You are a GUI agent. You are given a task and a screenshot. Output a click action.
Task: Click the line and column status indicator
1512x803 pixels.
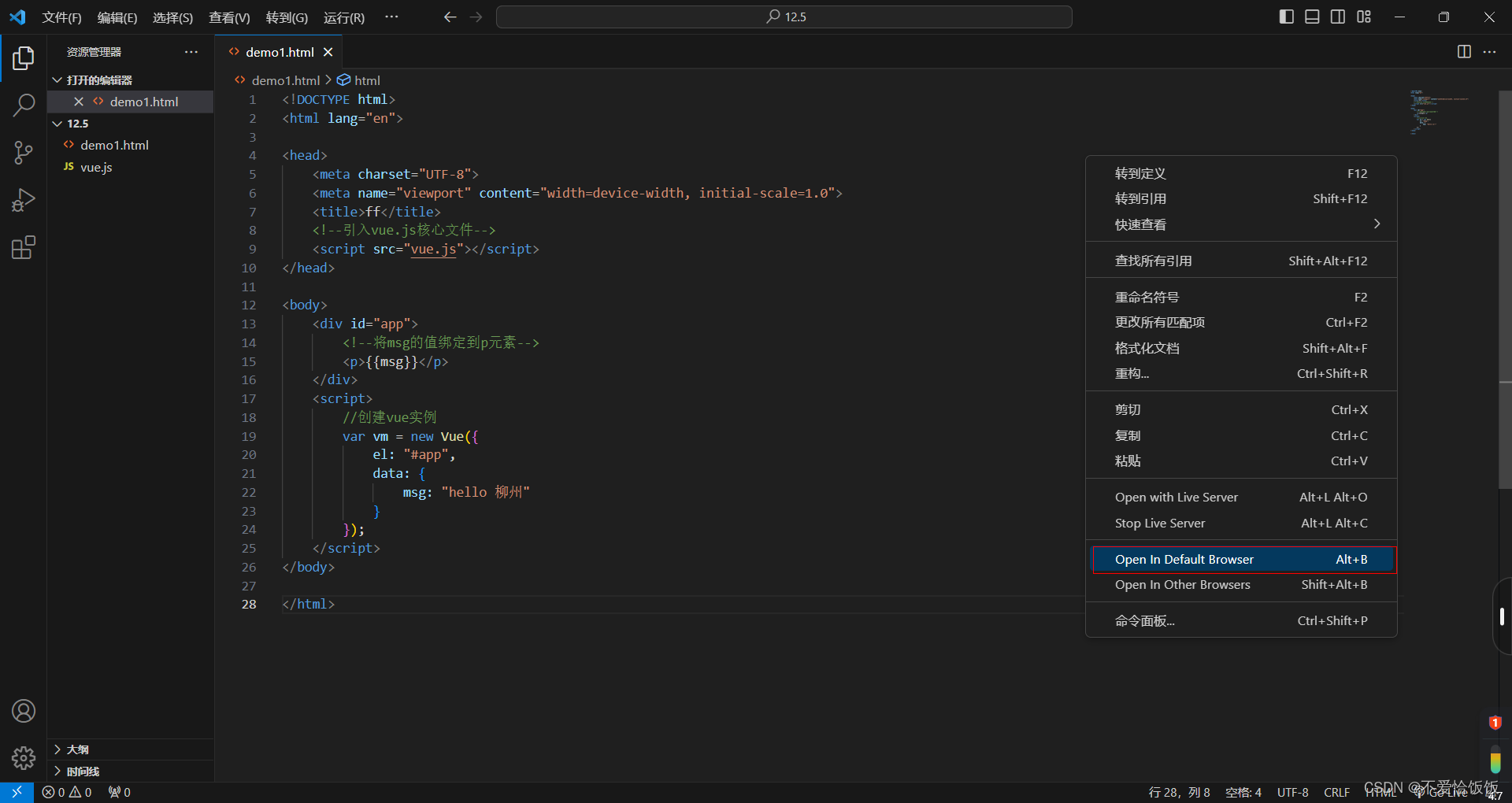click(x=1179, y=792)
